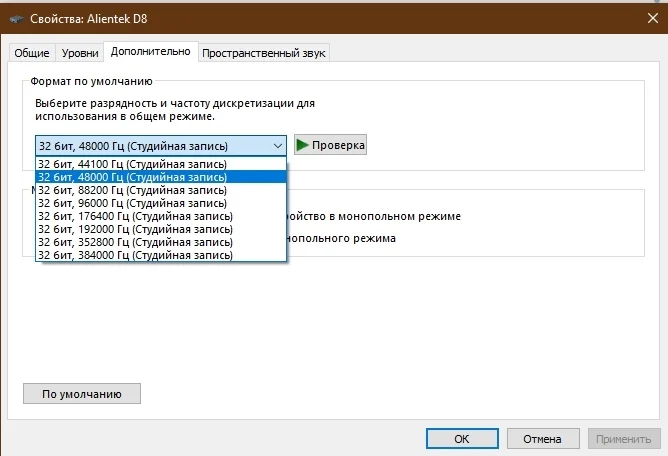Choose 32 бит, 44100 Гц option
The image size is (668, 456).
(161, 164)
